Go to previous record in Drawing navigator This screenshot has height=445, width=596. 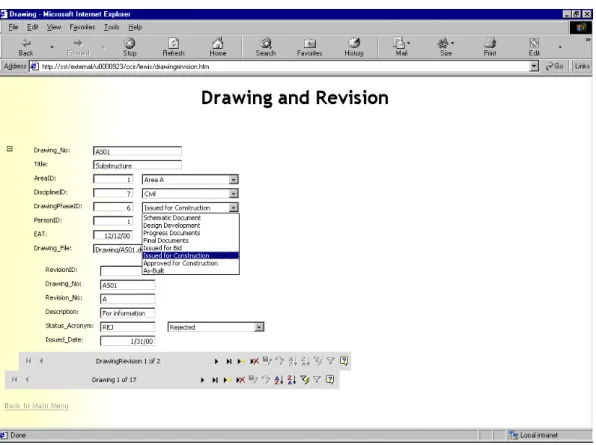(27, 380)
